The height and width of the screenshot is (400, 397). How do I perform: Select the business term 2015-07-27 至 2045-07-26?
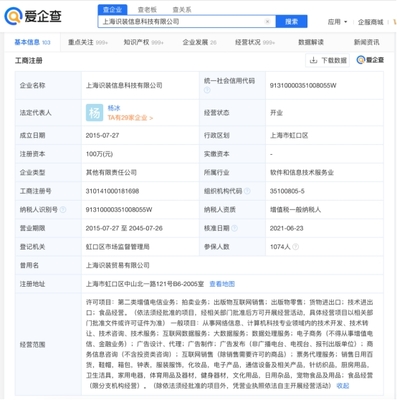[124, 228]
